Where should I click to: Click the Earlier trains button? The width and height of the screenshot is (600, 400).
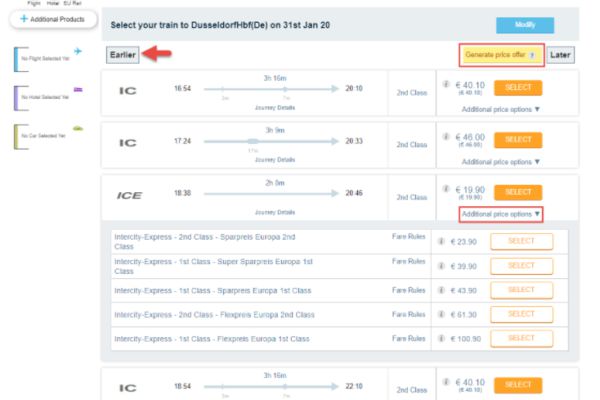(x=123, y=55)
